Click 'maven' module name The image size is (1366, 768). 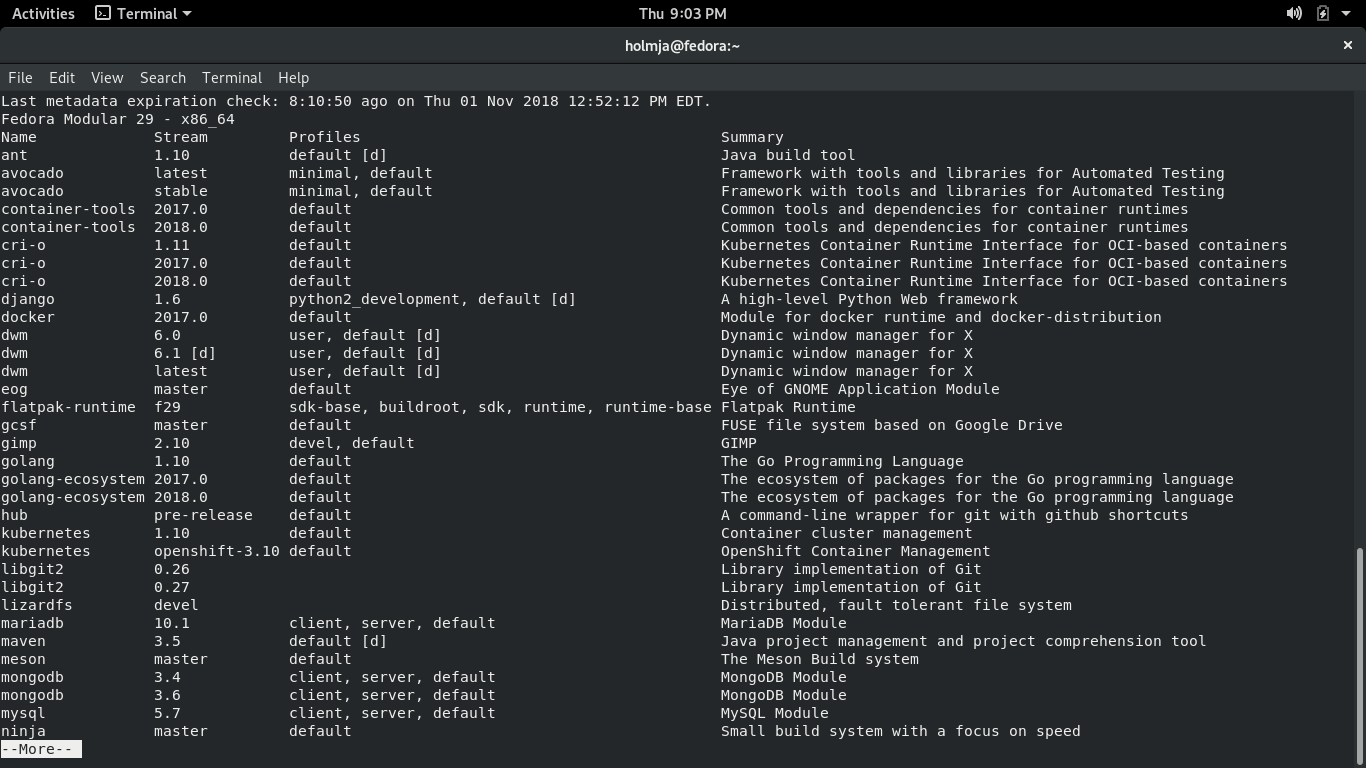23,641
